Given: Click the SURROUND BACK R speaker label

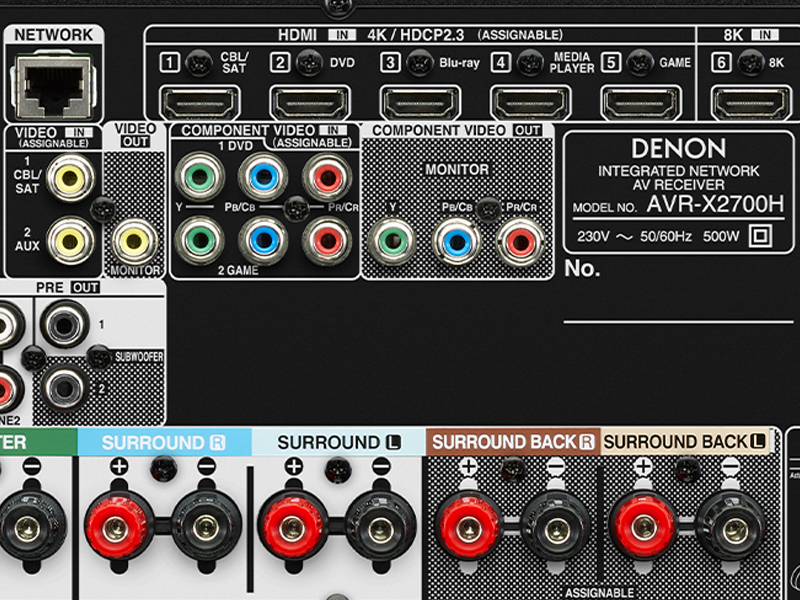Looking at the screenshot, I should click(513, 442).
